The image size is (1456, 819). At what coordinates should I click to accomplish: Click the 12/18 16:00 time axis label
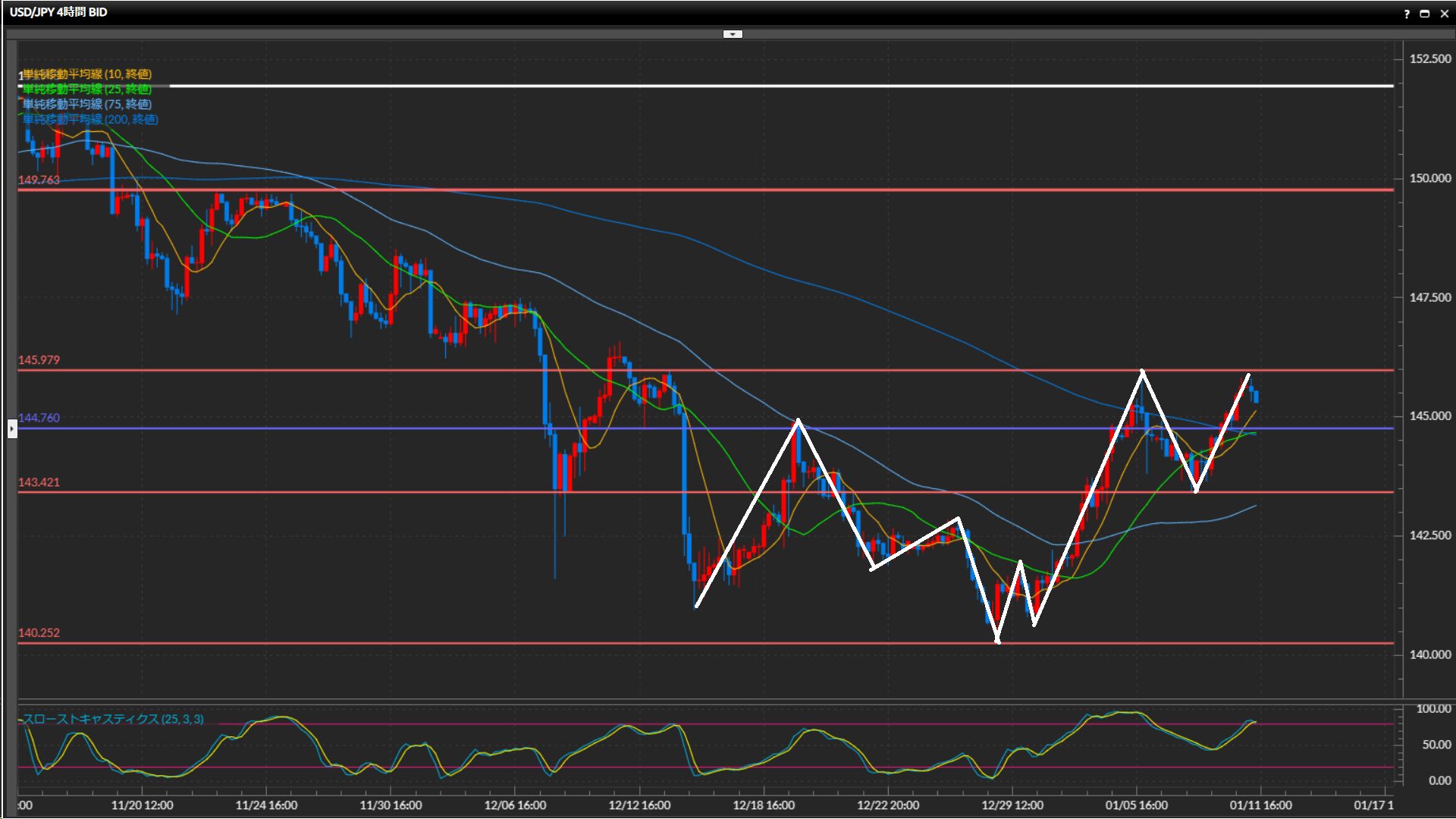[x=764, y=805]
